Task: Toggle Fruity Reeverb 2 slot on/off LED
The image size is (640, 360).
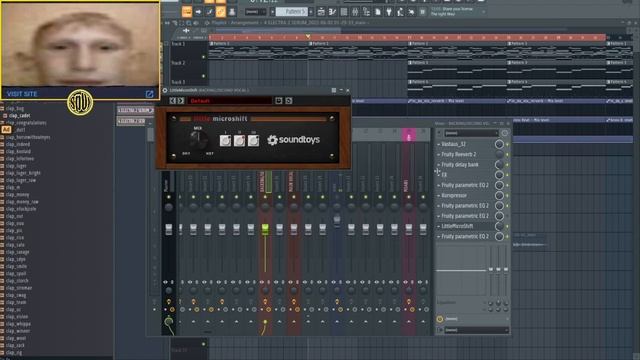Action: [507, 155]
